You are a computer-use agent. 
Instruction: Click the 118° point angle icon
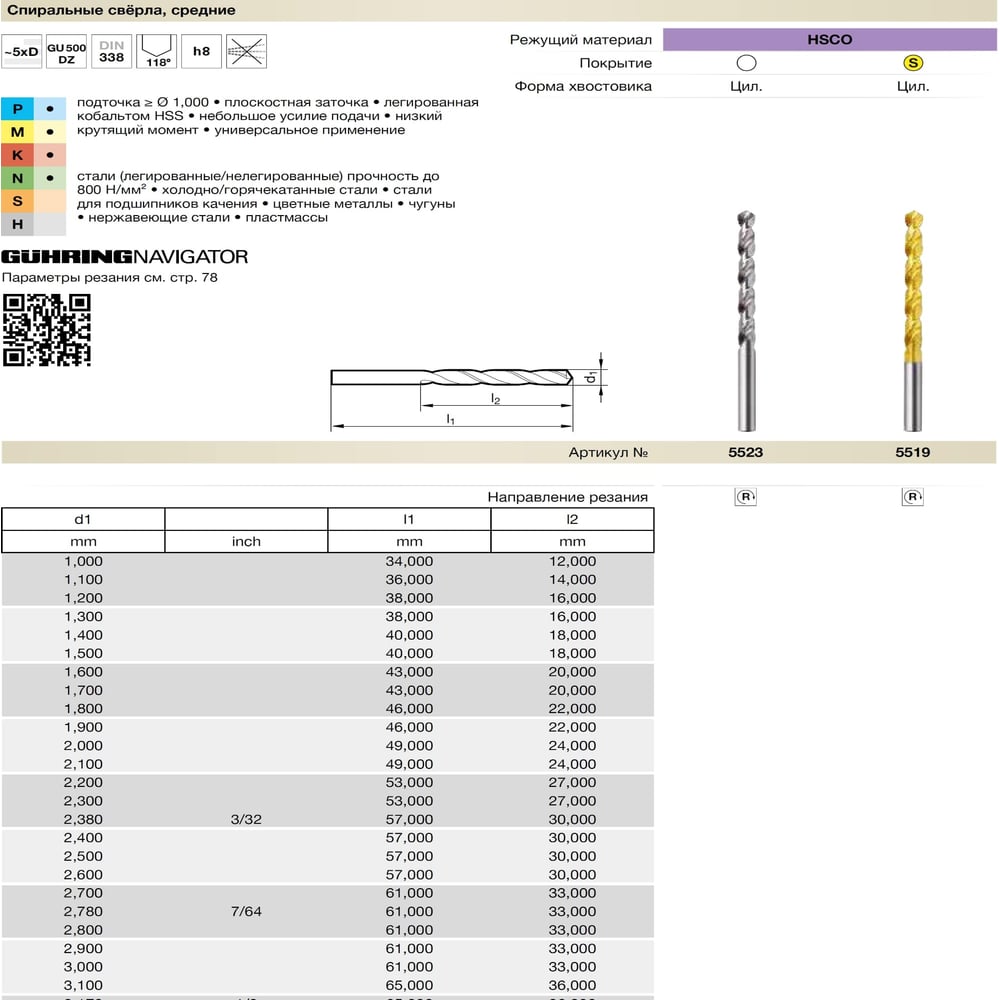coord(157,52)
